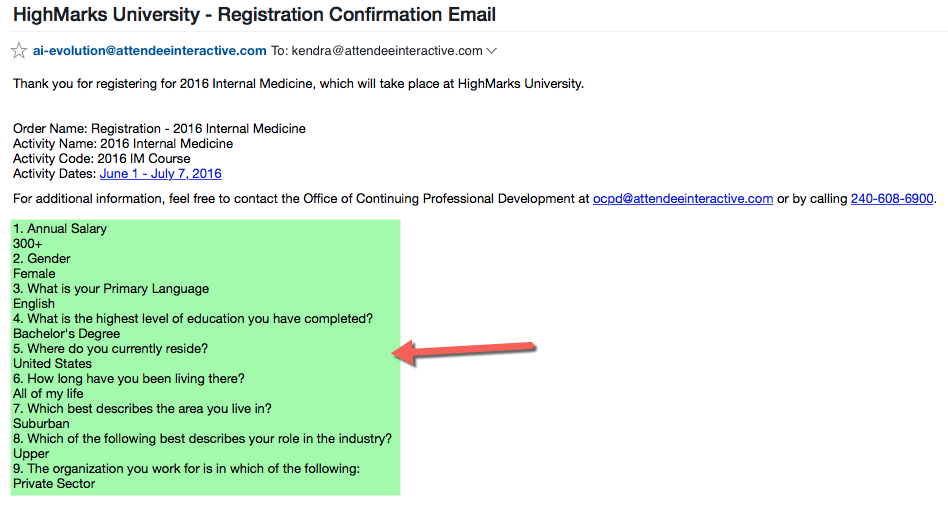Click the "1. Annual Salary" question line
The width and height of the screenshot is (948, 521).
coord(60,229)
